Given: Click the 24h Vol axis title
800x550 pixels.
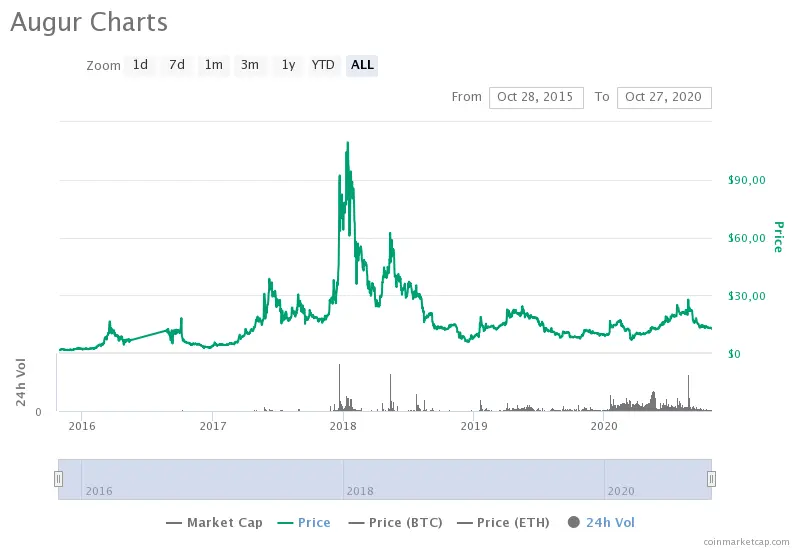Looking at the screenshot, I should (21, 382).
